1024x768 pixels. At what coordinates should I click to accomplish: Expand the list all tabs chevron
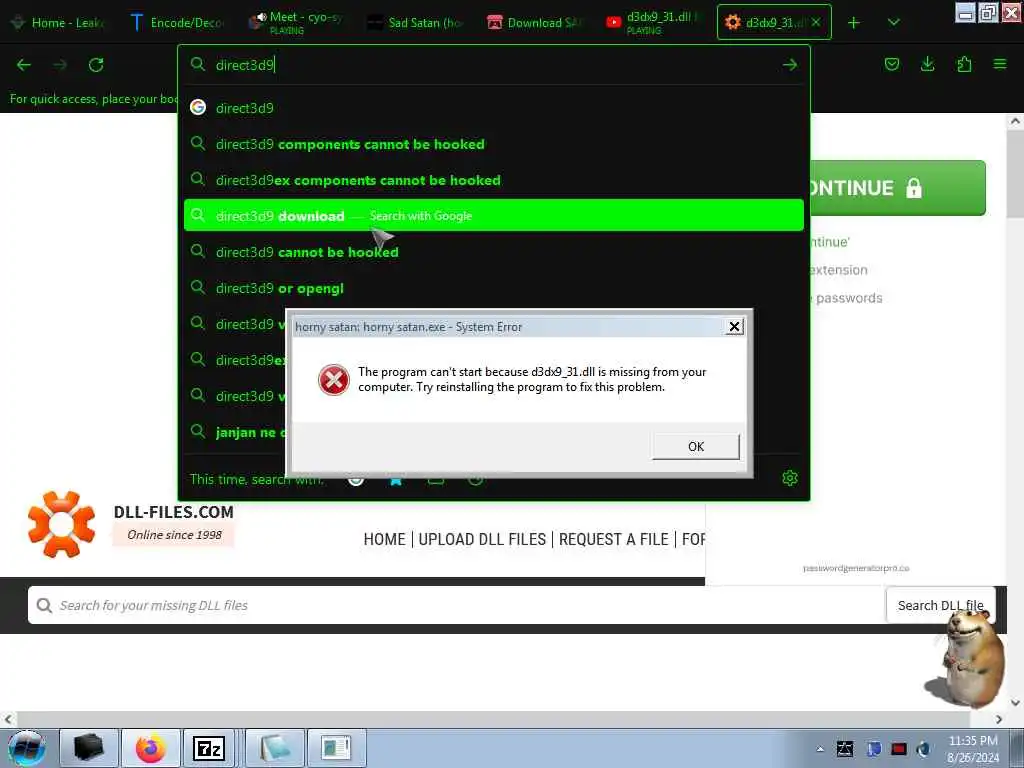tap(893, 23)
